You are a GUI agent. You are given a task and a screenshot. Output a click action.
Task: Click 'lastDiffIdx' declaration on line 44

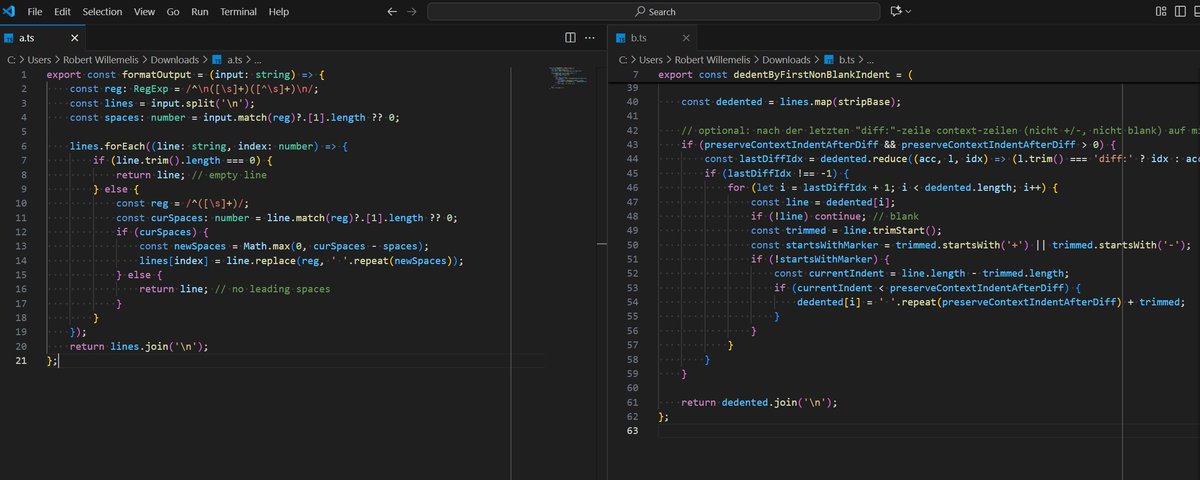pyautogui.click(x=769, y=159)
